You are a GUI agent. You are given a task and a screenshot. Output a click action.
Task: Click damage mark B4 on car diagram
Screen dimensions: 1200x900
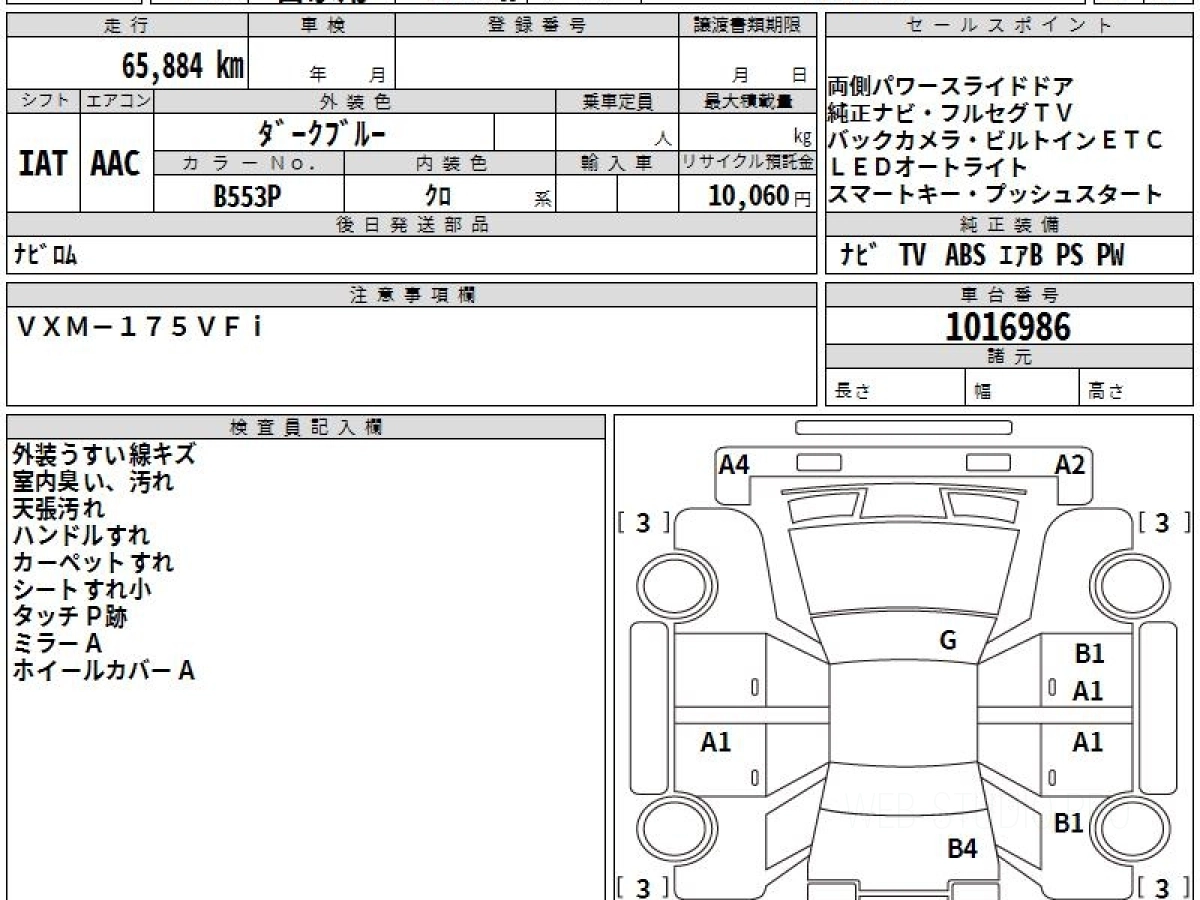(x=962, y=849)
